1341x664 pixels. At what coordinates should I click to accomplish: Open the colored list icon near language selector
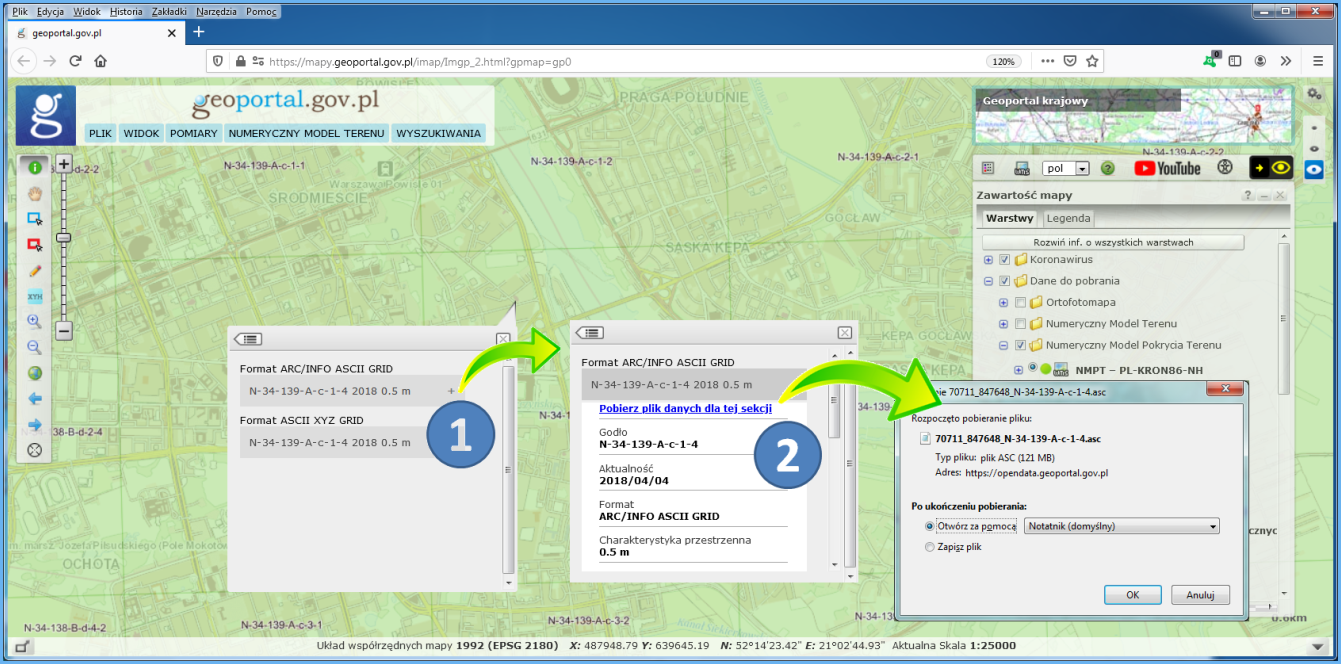point(988,168)
